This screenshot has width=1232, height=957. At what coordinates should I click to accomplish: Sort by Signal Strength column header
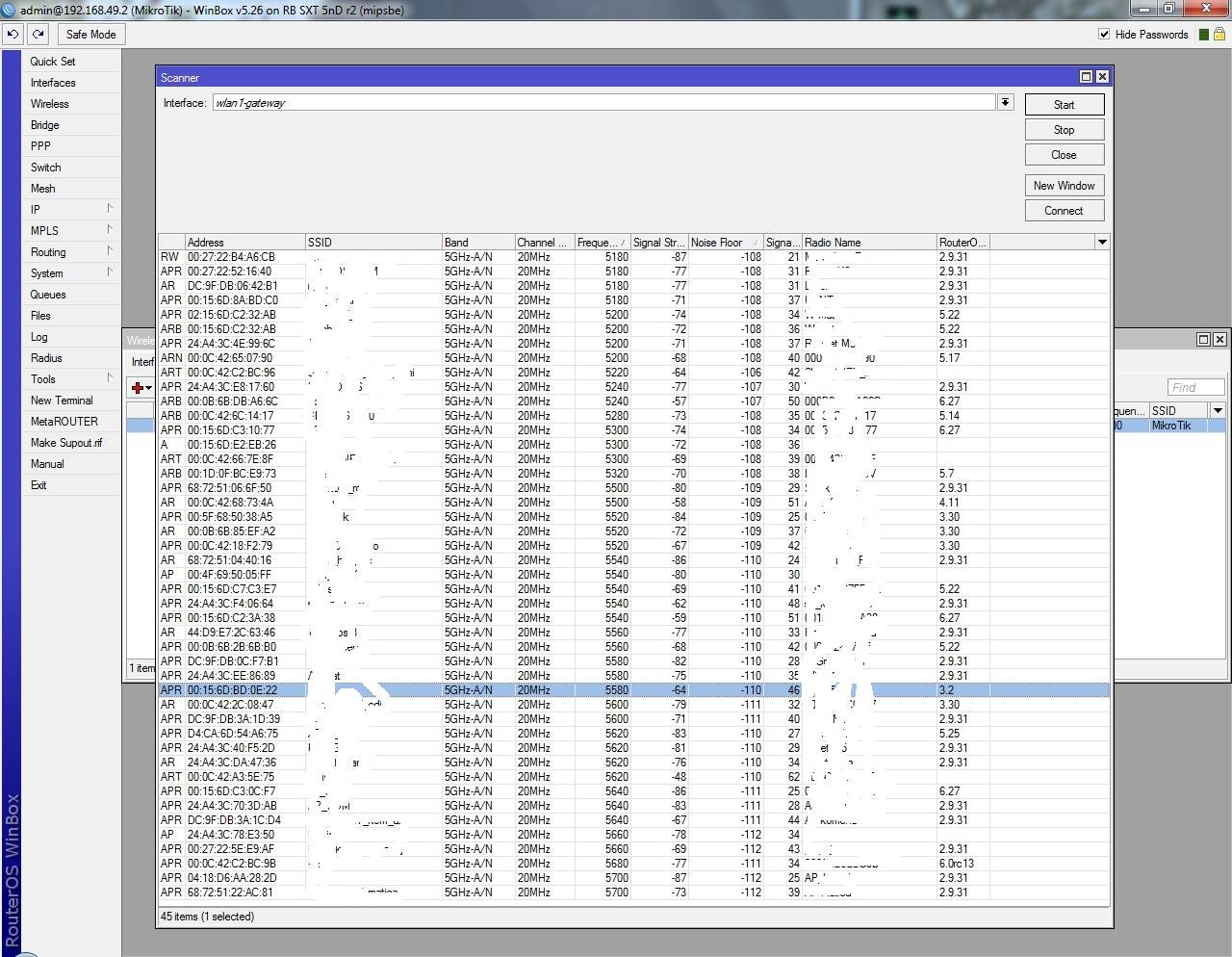(x=658, y=243)
